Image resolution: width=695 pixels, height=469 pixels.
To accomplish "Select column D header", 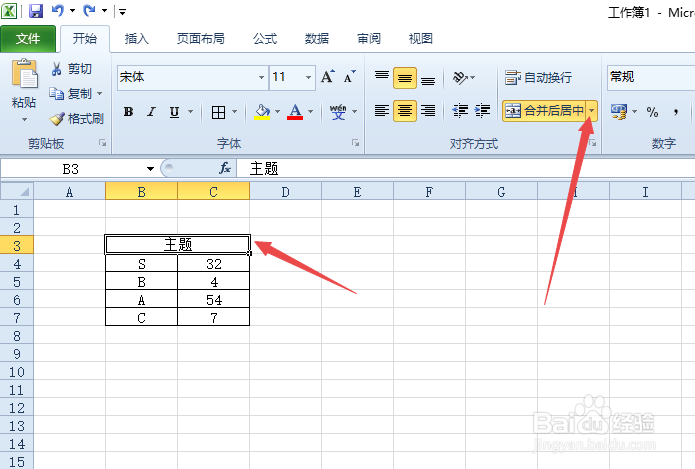I will (x=285, y=192).
